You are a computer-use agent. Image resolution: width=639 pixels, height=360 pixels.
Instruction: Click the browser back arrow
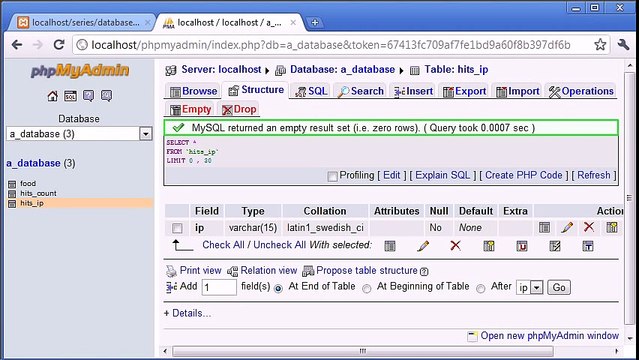[x=17, y=44]
